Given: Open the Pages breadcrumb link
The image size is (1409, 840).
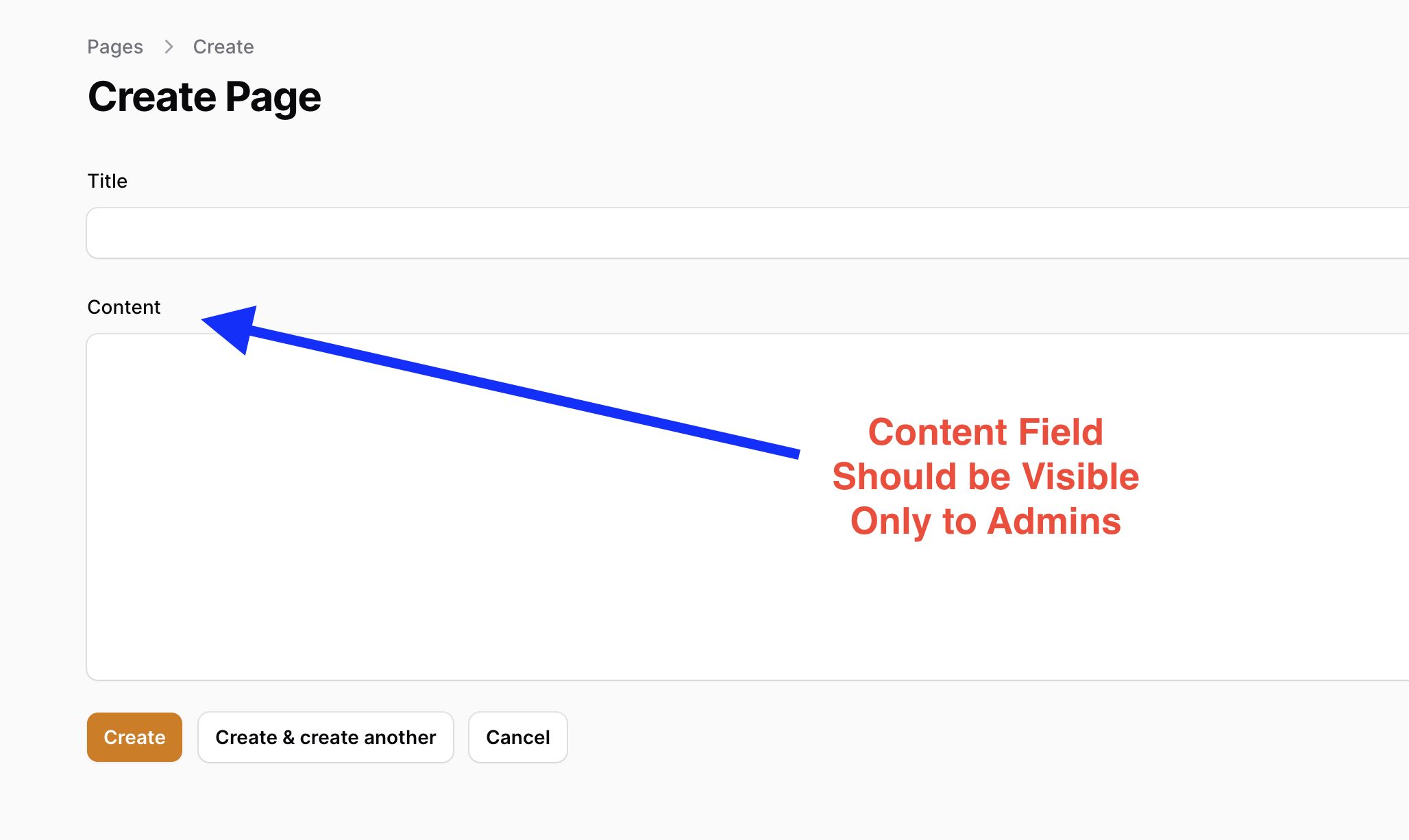Looking at the screenshot, I should (115, 47).
